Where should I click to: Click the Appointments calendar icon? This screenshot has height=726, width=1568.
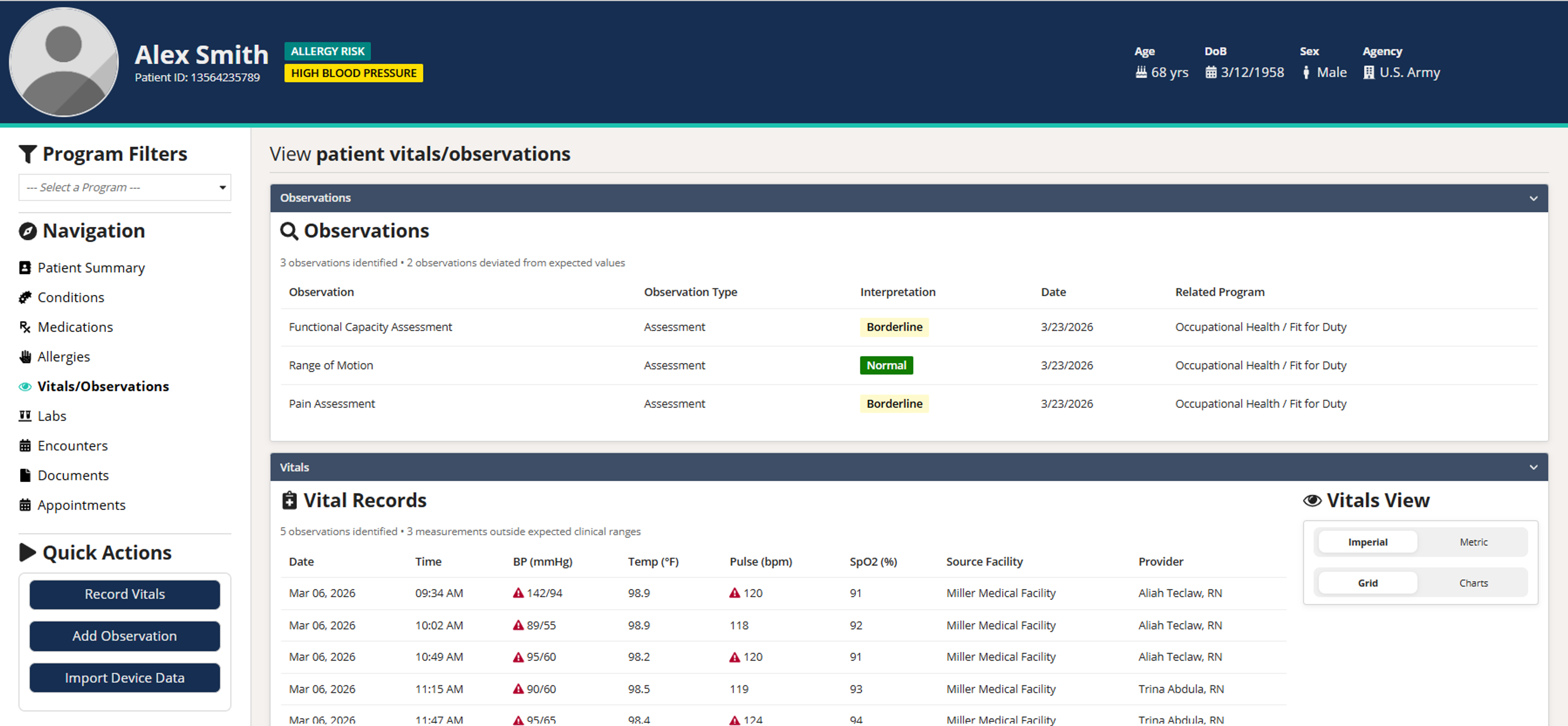tap(25, 505)
